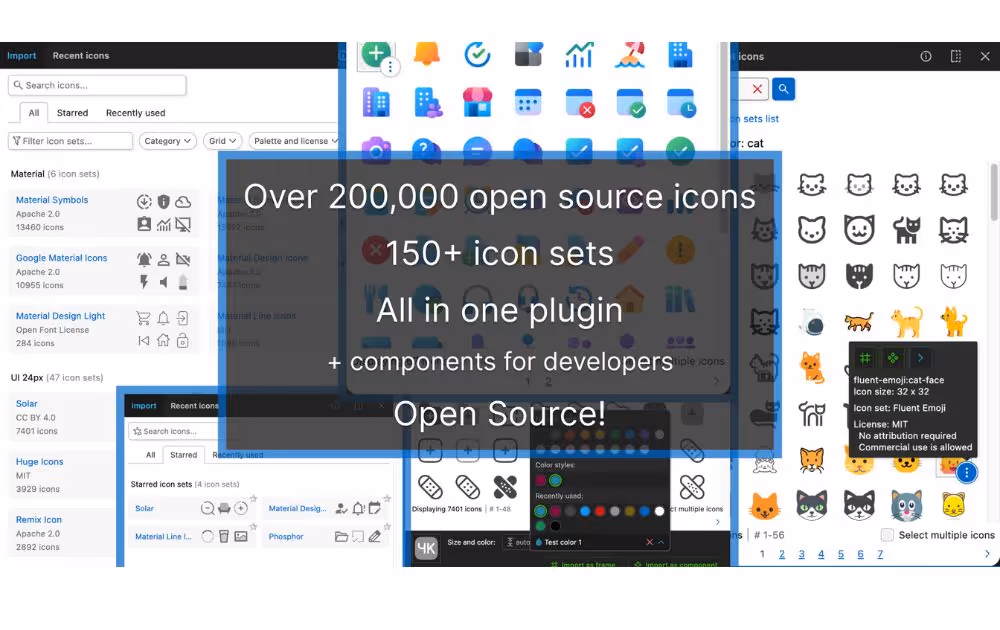
Task: Focus the Search icons field in top-left window
Action: [97, 85]
